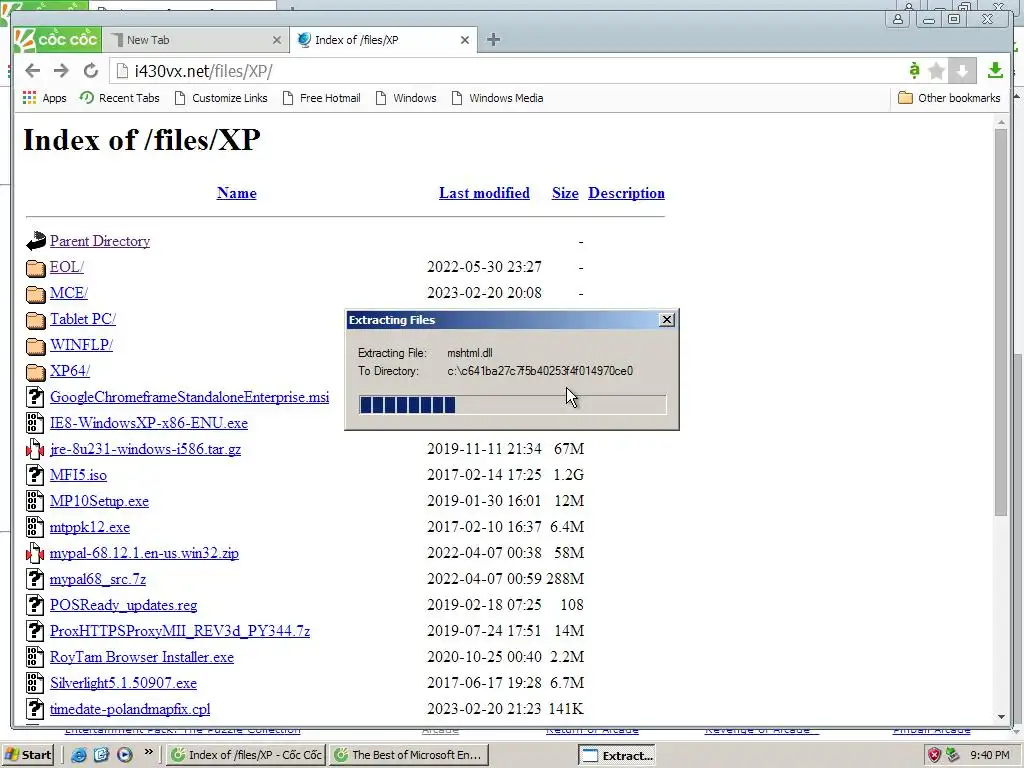
Task: Close the Extracting Files dialog
Action: [x=667, y=319]
